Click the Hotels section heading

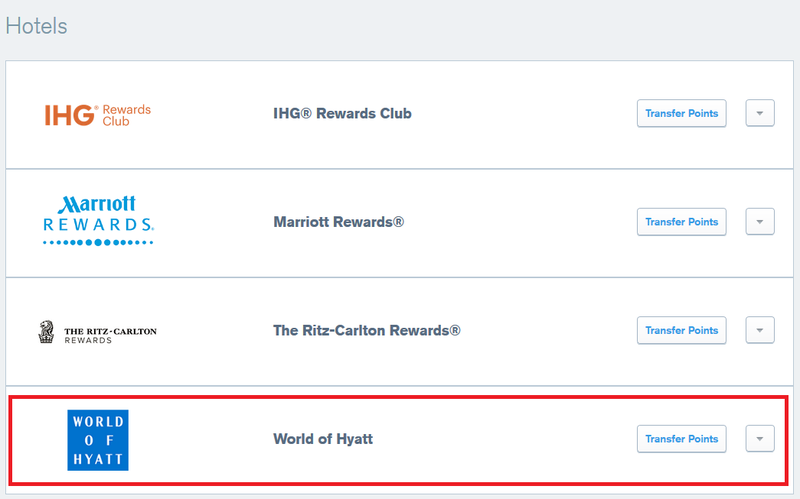[37, 26]
